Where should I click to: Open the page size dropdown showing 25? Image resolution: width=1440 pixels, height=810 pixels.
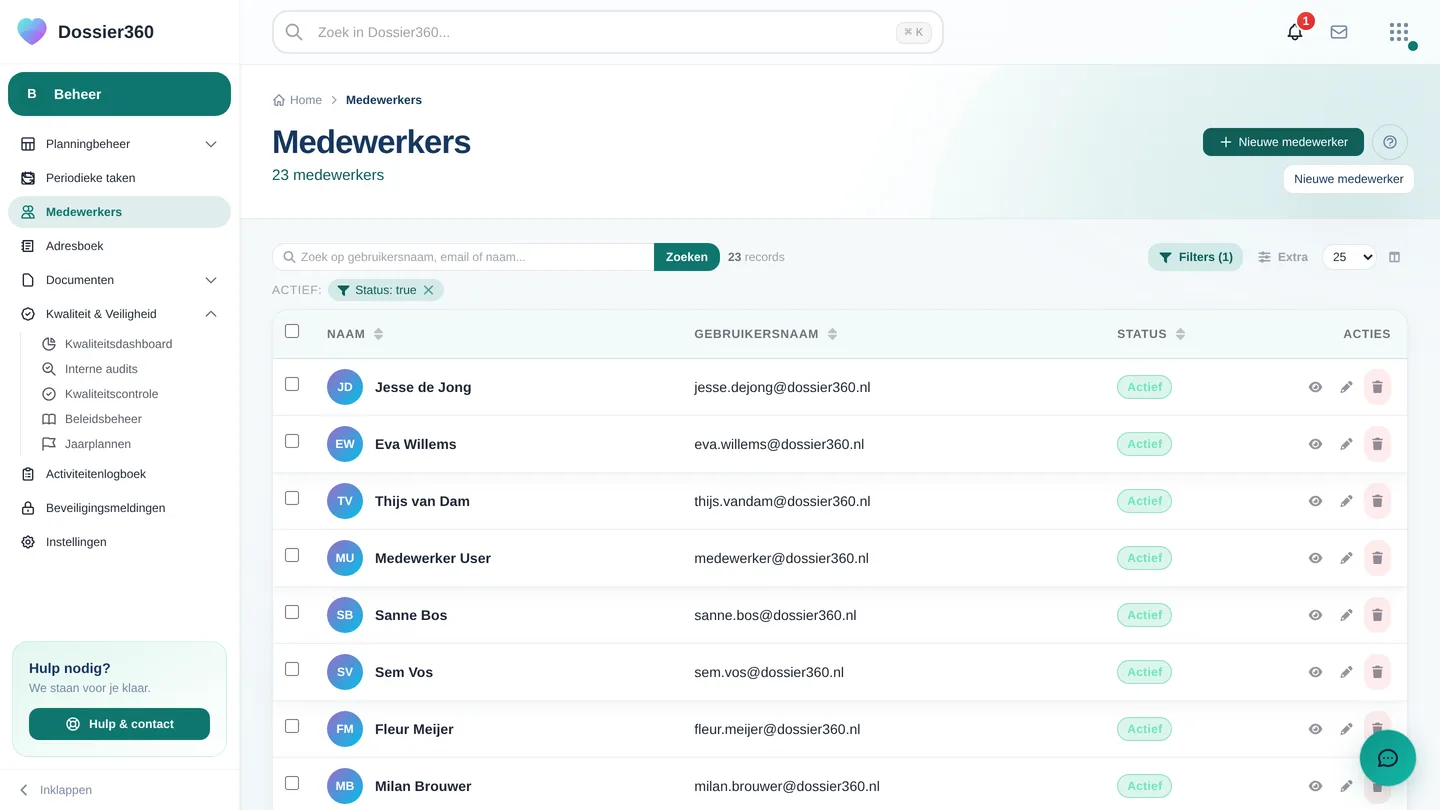(x=1349, y=257)
